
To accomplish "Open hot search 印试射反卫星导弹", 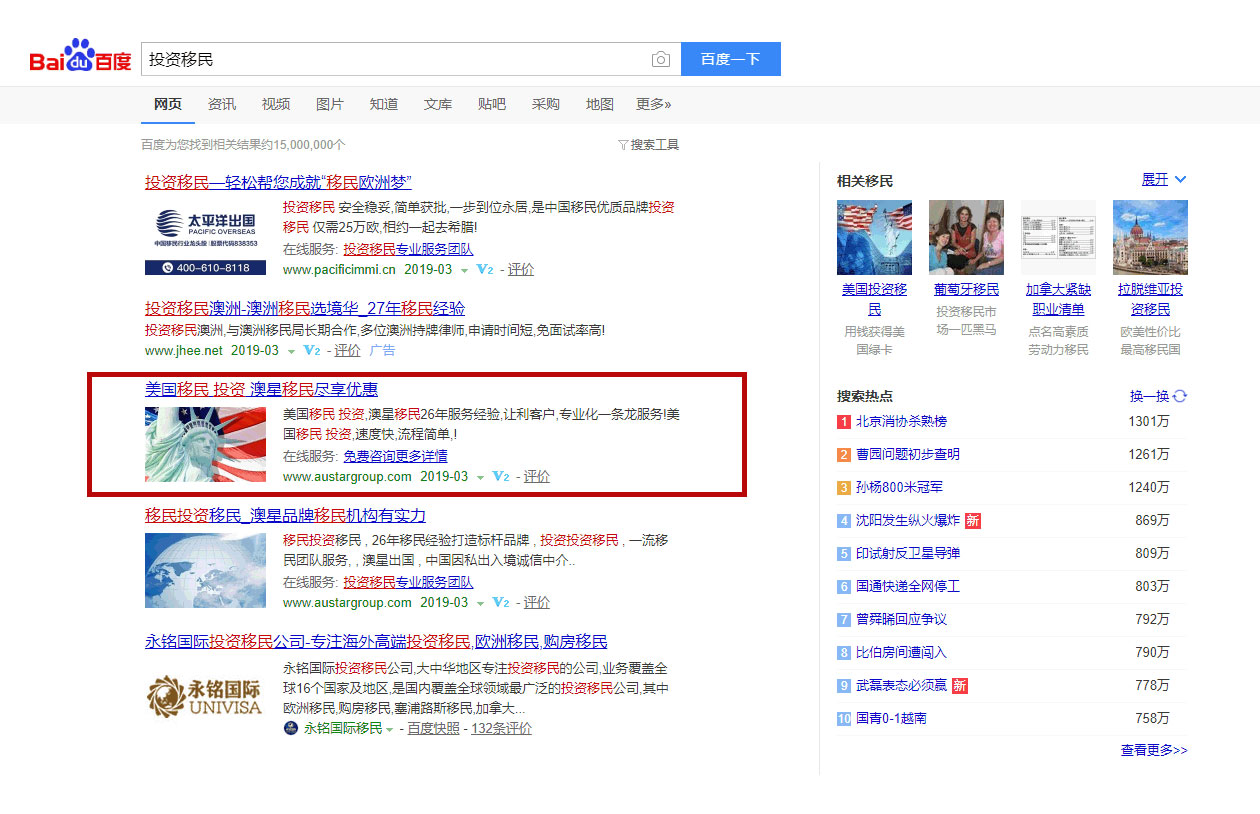I will click(x=908, y=553).
